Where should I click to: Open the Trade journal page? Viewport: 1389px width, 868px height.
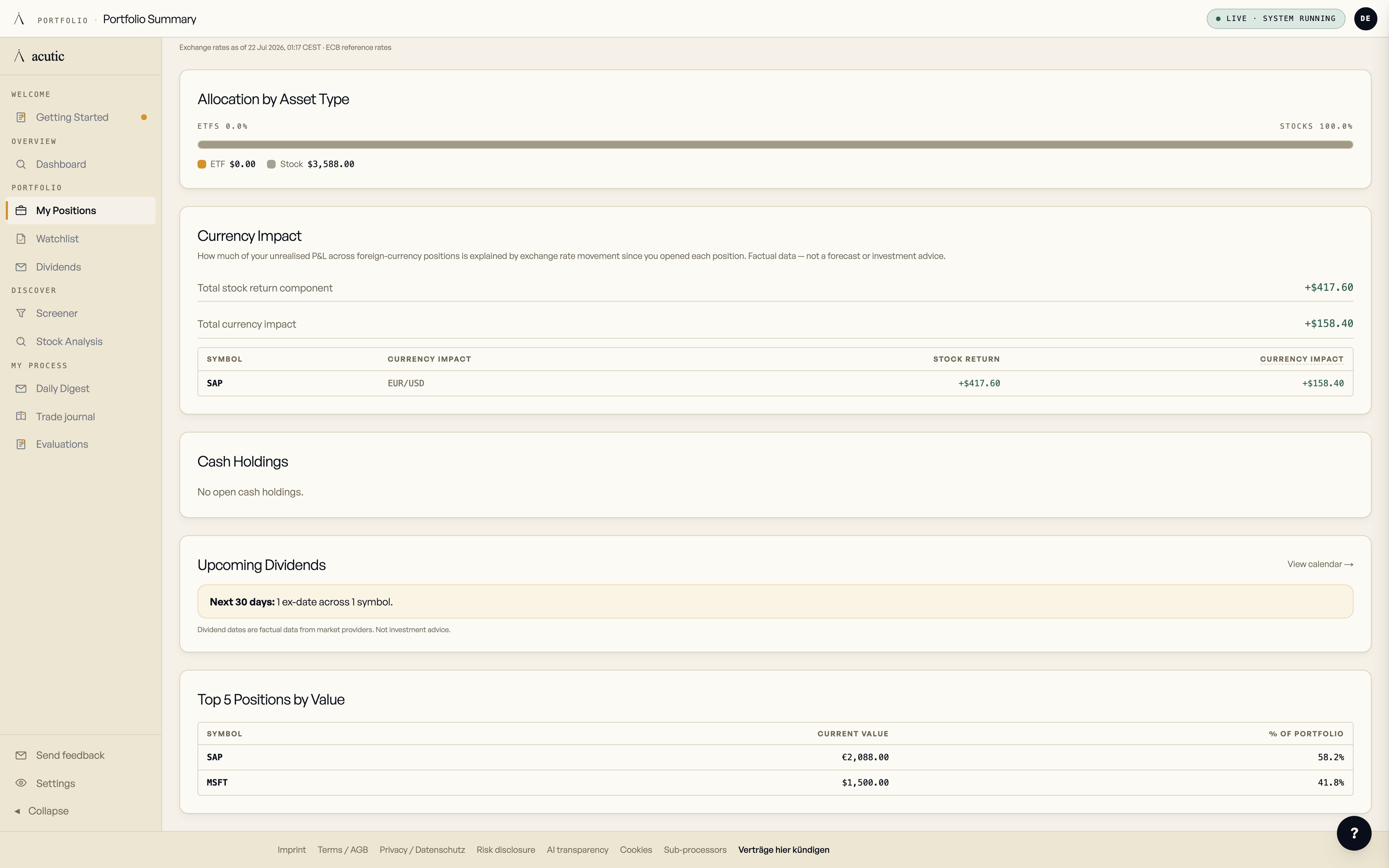[80, 416]
